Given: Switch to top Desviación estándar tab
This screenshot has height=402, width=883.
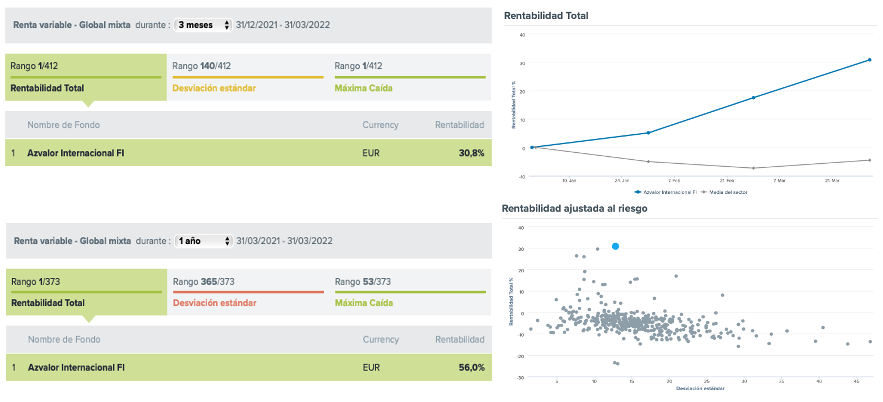Looking at the screenshot, I should click(x=247, y=77).
